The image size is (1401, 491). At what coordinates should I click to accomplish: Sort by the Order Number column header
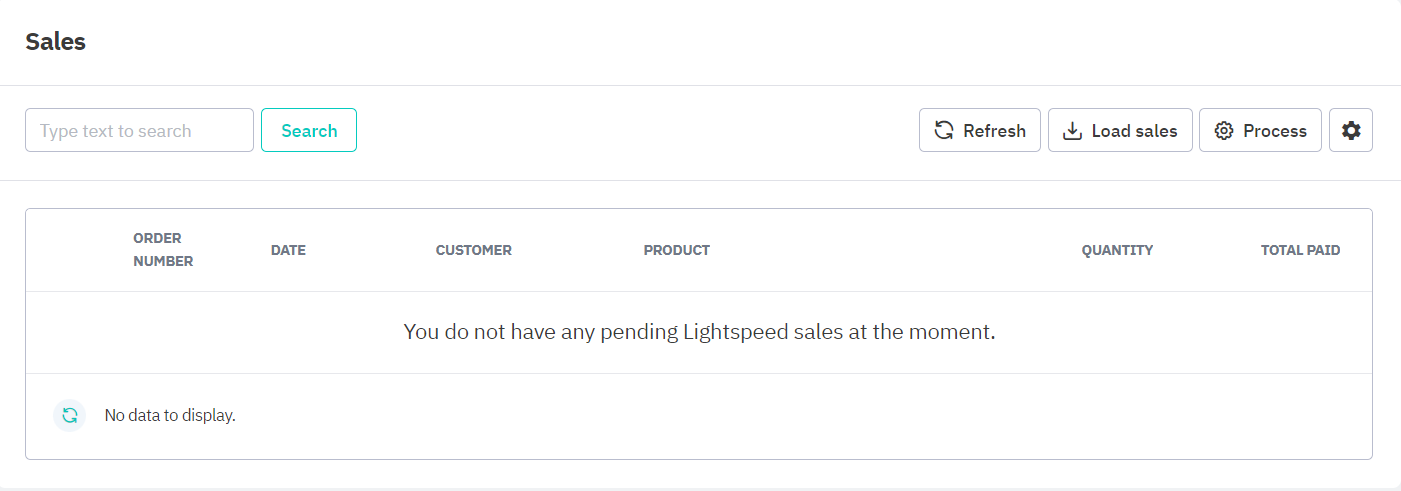pos(163,250)
